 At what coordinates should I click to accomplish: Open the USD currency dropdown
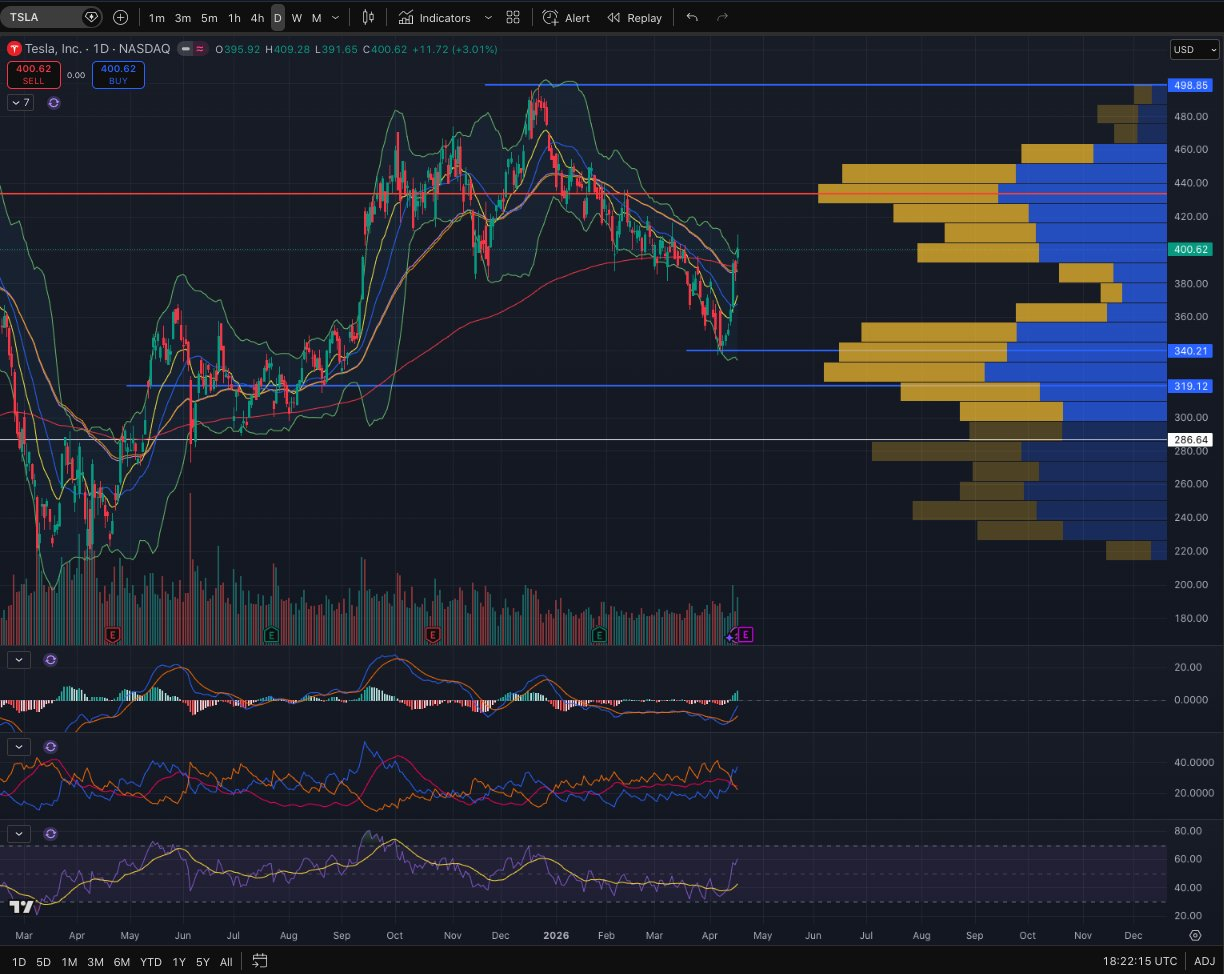[x=1195, y=49]
